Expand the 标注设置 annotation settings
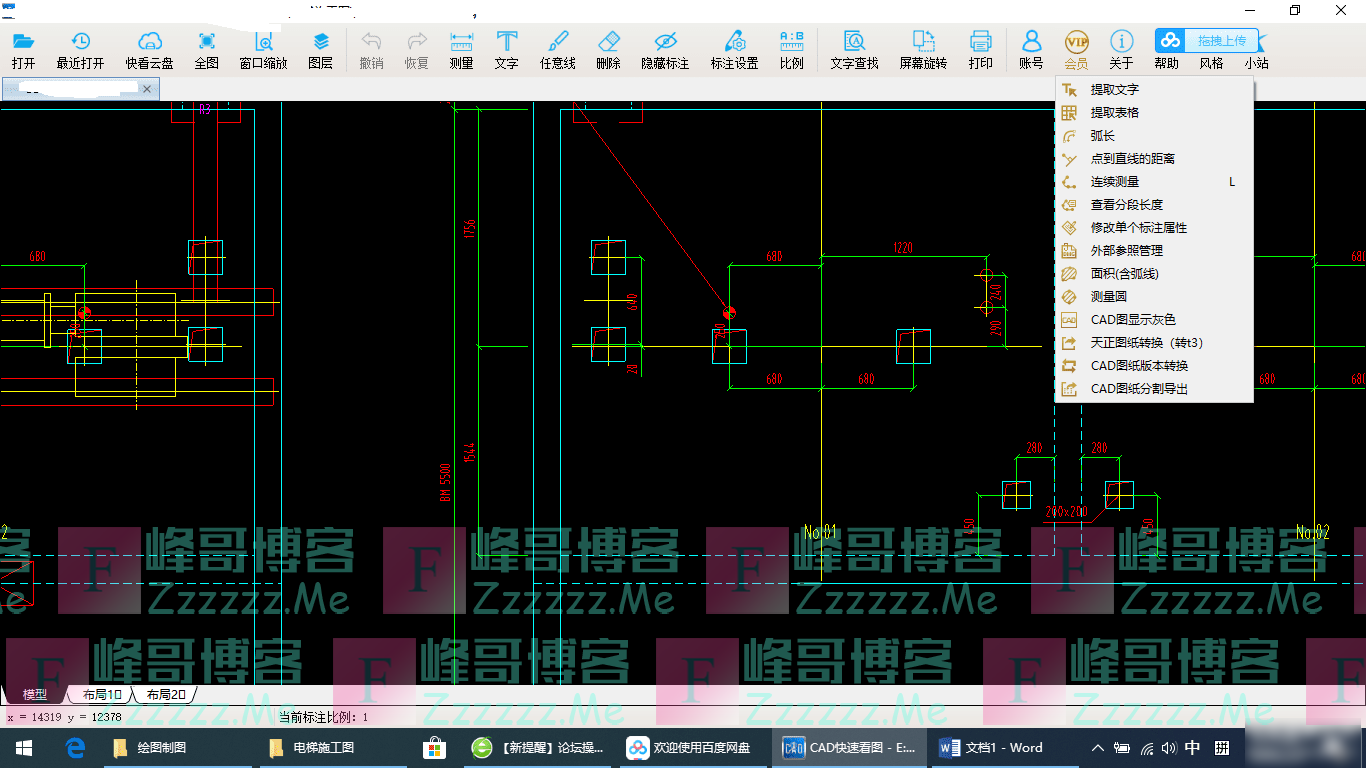1366x768 pixels. pyautogui.click(x=734, y=49)
